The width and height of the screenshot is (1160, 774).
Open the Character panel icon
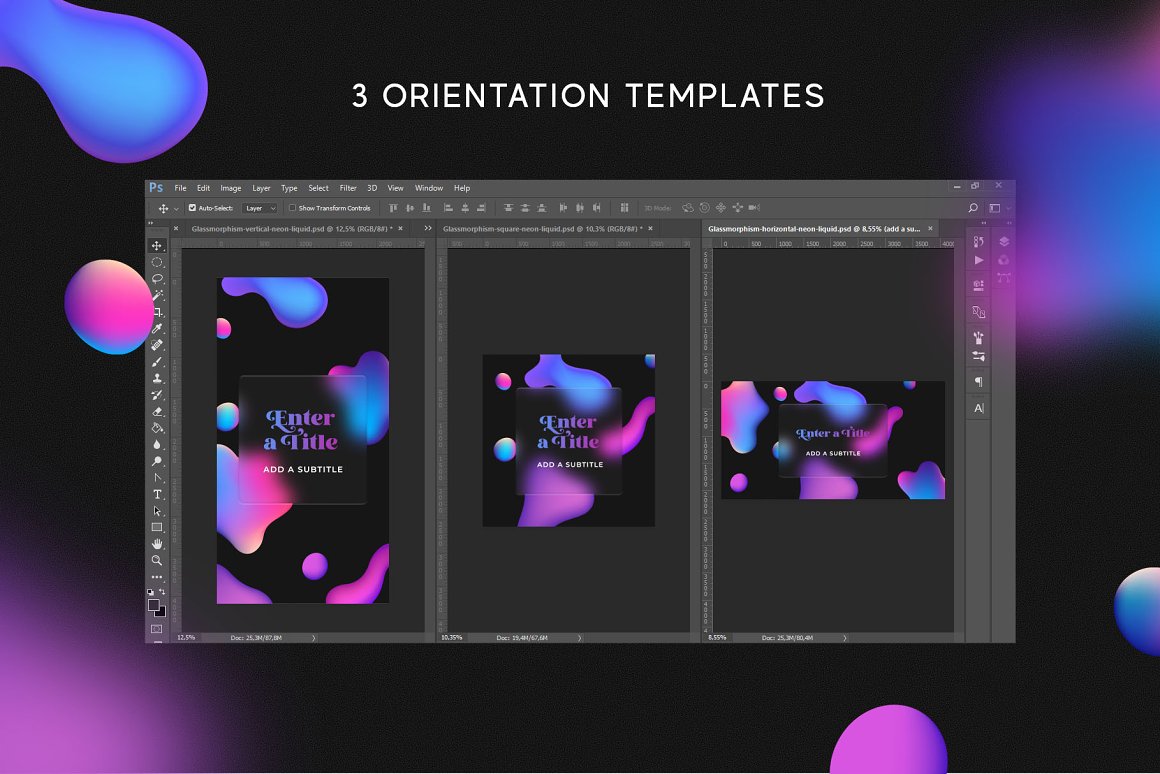[x=979, y=407]
